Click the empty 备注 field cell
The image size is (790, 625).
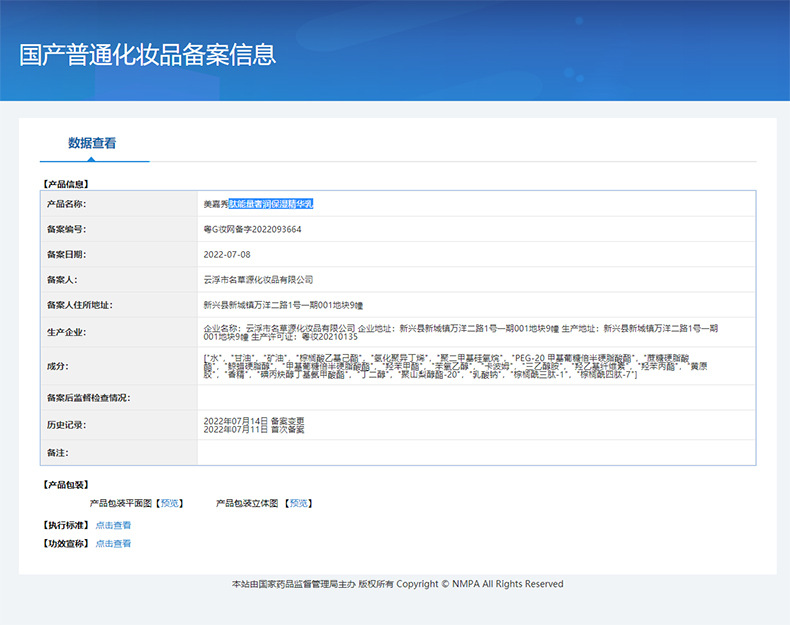tap(476, 453)
